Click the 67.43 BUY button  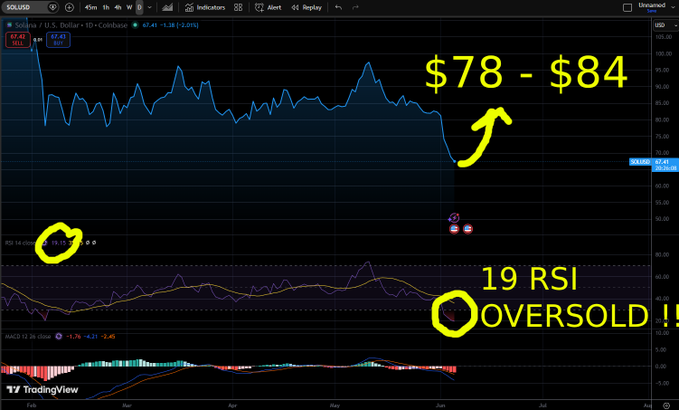click(x=58, y=40)
